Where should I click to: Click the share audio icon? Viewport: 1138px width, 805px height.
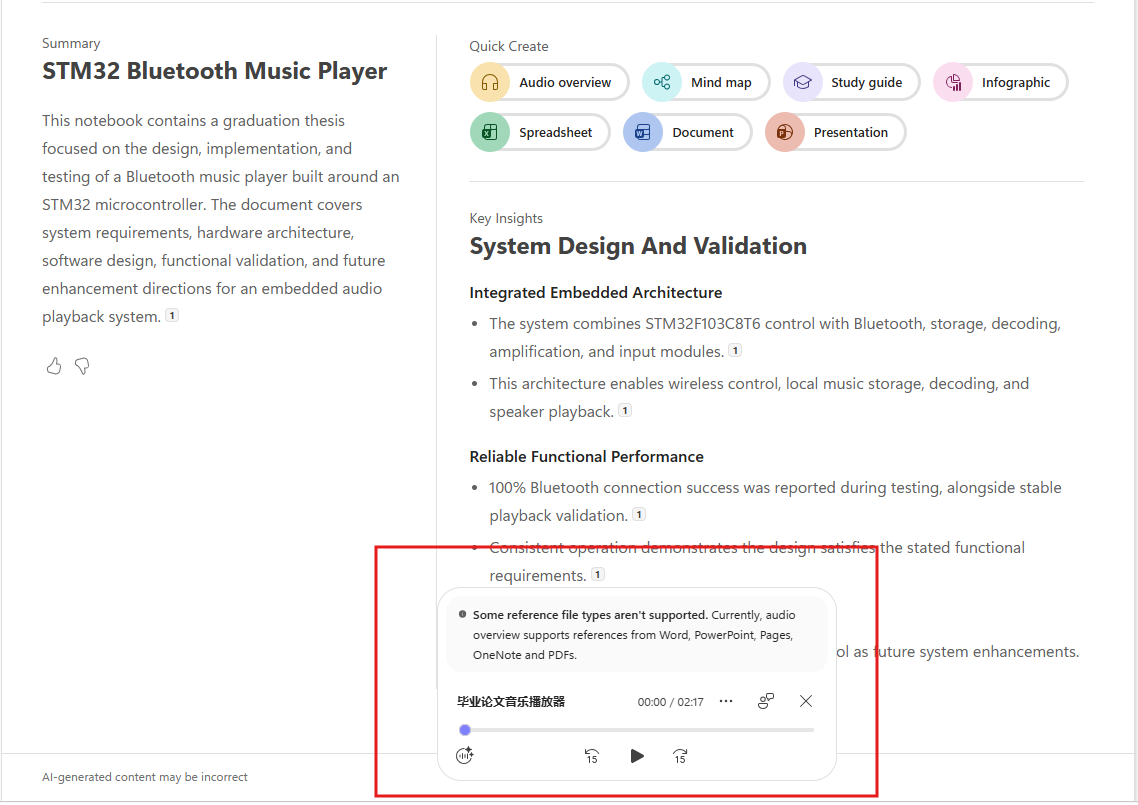pyautogui.click(x=766, y=701)
